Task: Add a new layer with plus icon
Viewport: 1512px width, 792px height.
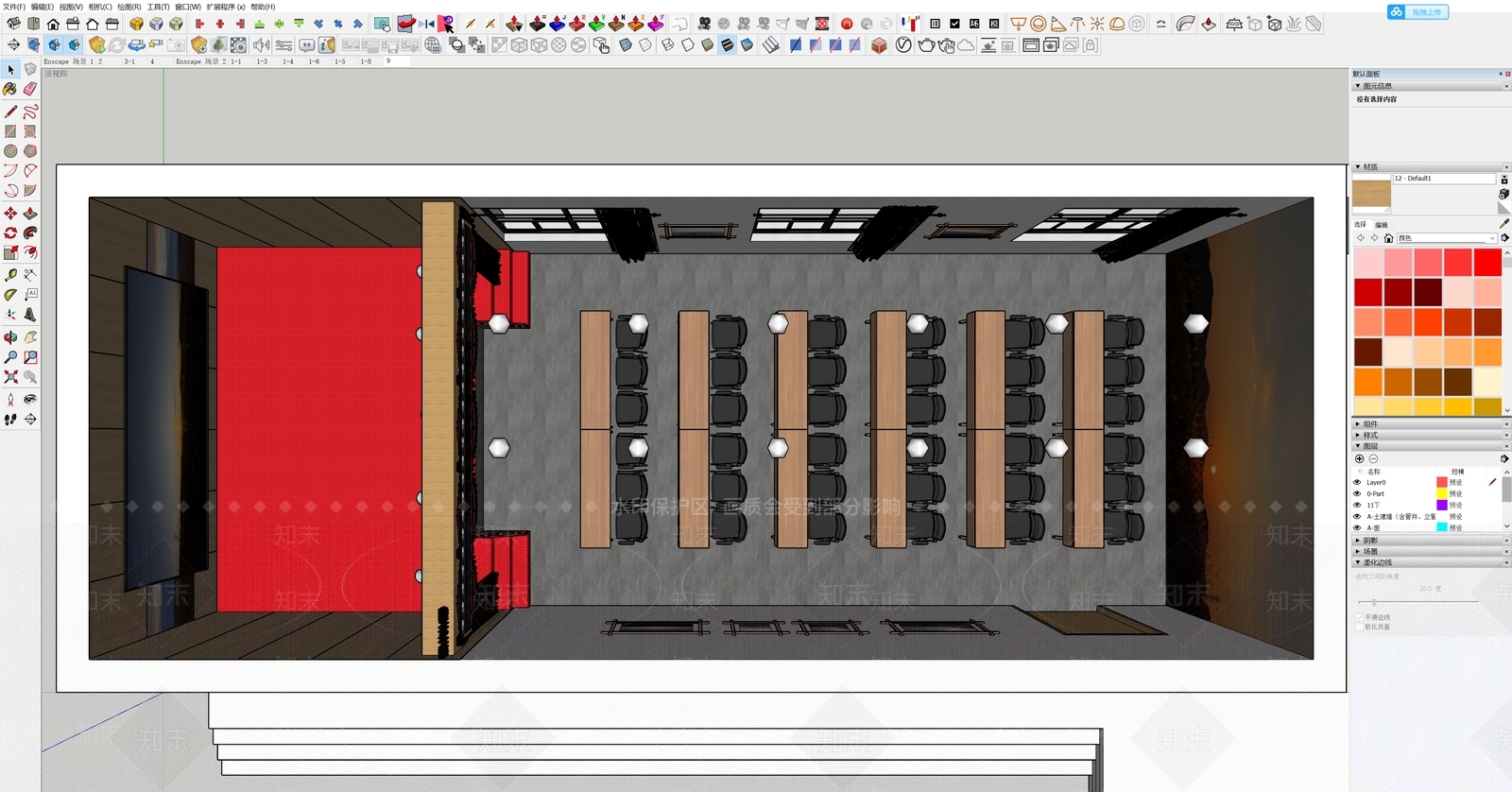Action: [x=1360, y=458]
